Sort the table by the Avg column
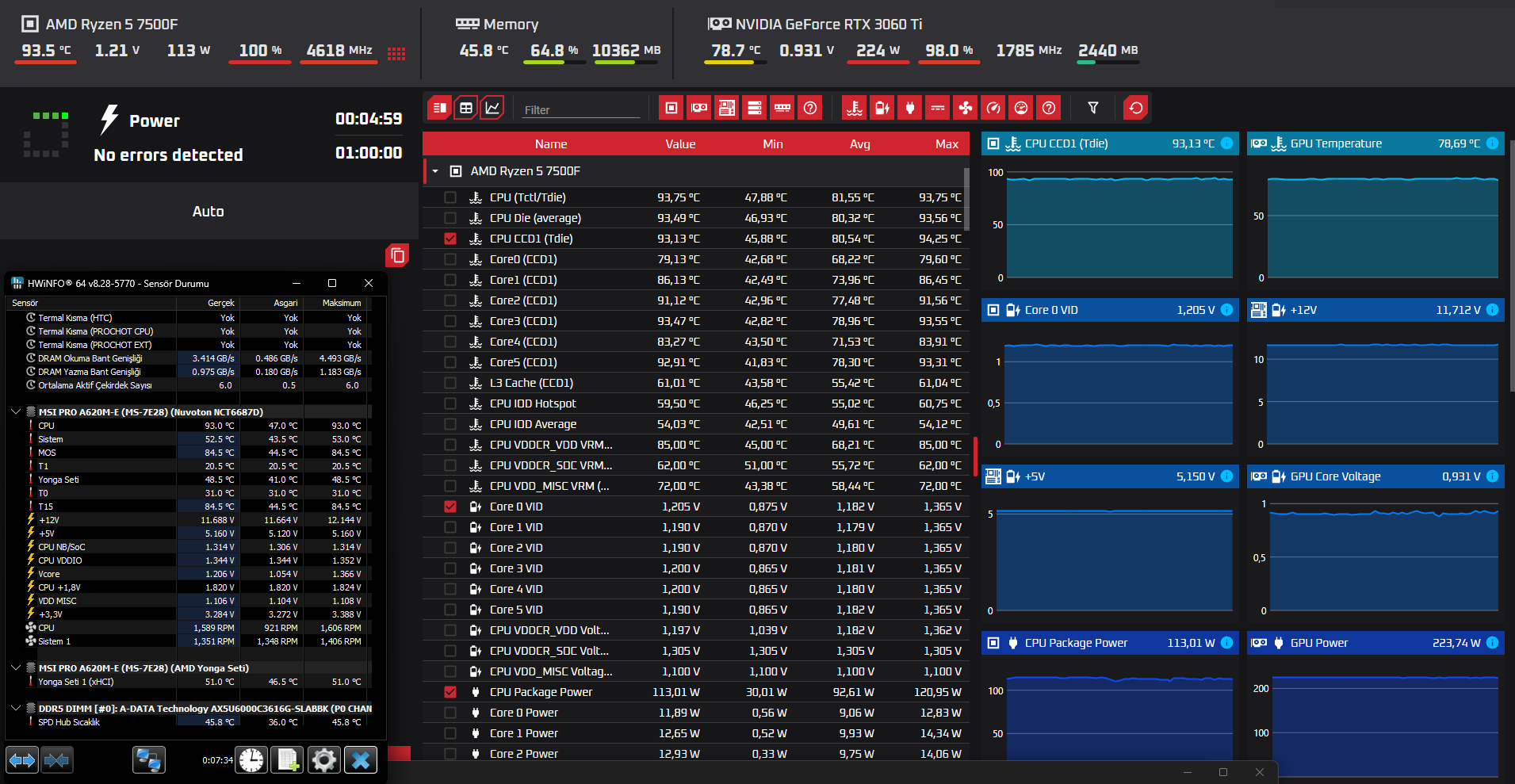This screenshot has height=784, width=1515. coord(860,144)
